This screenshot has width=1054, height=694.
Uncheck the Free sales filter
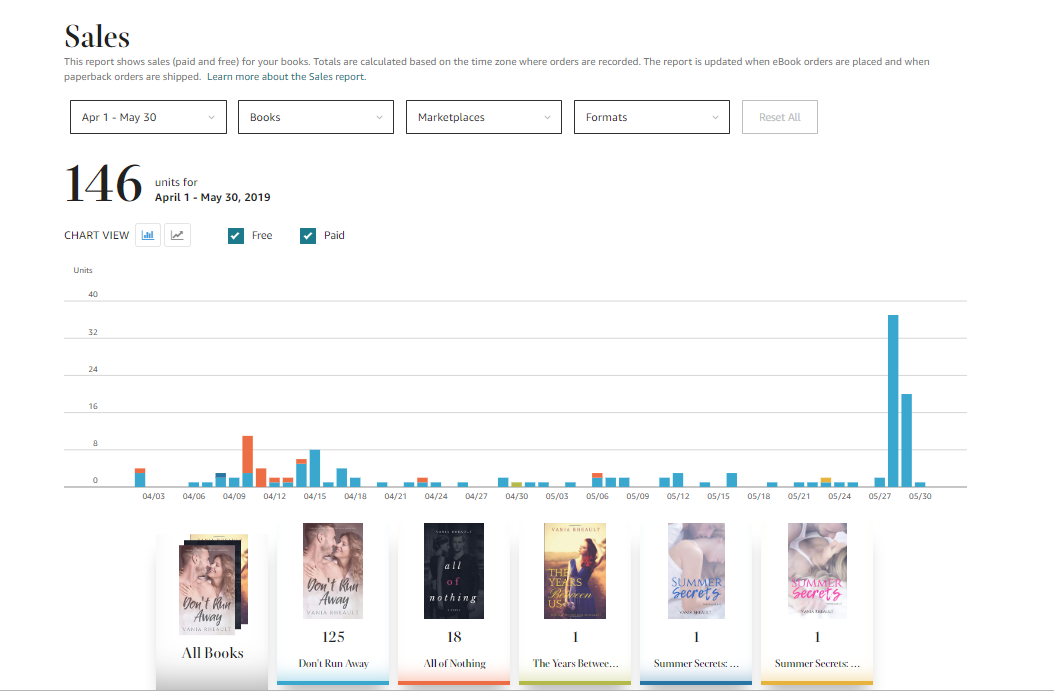(x=234, y=235)
